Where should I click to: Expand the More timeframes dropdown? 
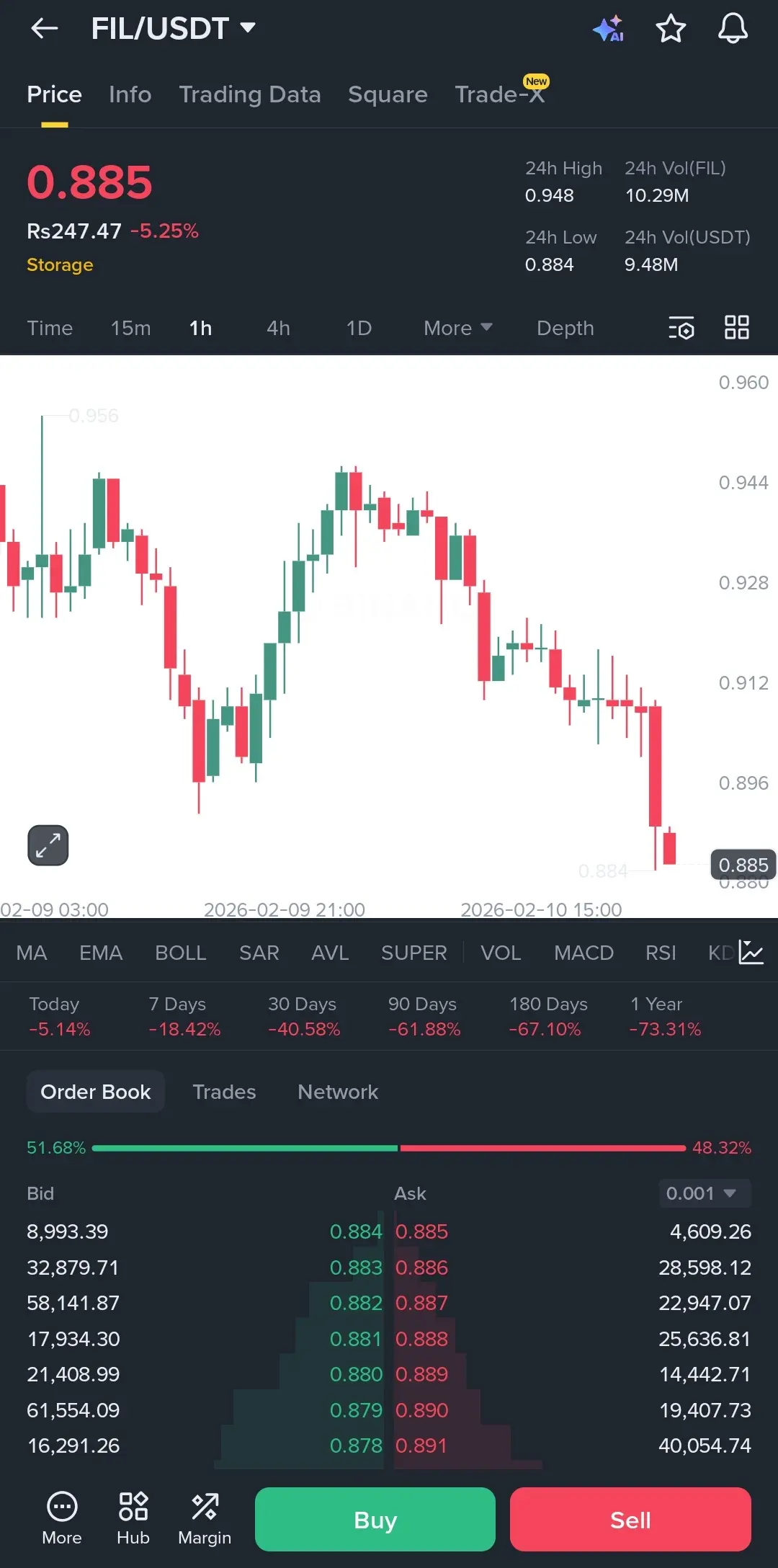(x=458, y=328)
